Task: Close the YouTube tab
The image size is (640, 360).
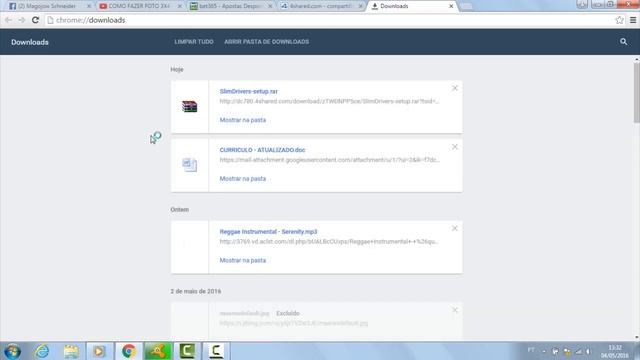Action: 180,6
